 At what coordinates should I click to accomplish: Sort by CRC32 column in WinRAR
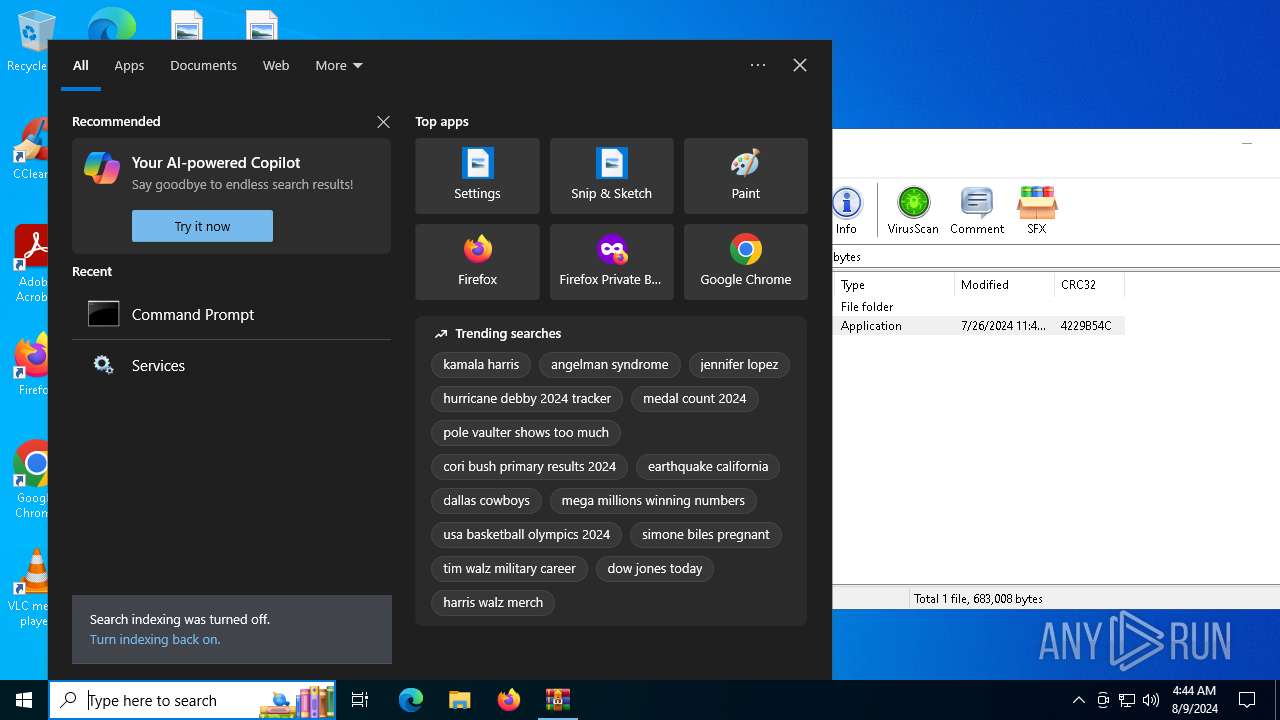coord(1089,285)
